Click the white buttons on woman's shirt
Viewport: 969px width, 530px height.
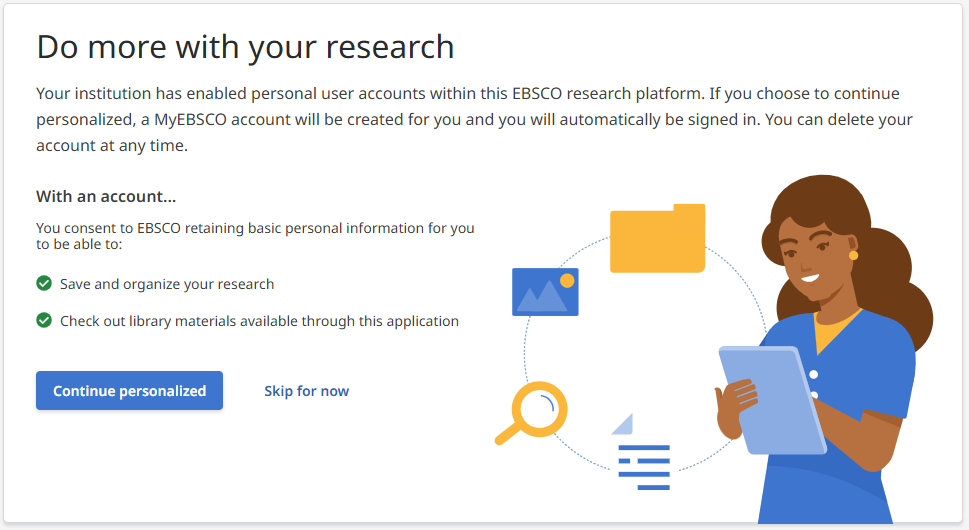[x=815, y=375]
